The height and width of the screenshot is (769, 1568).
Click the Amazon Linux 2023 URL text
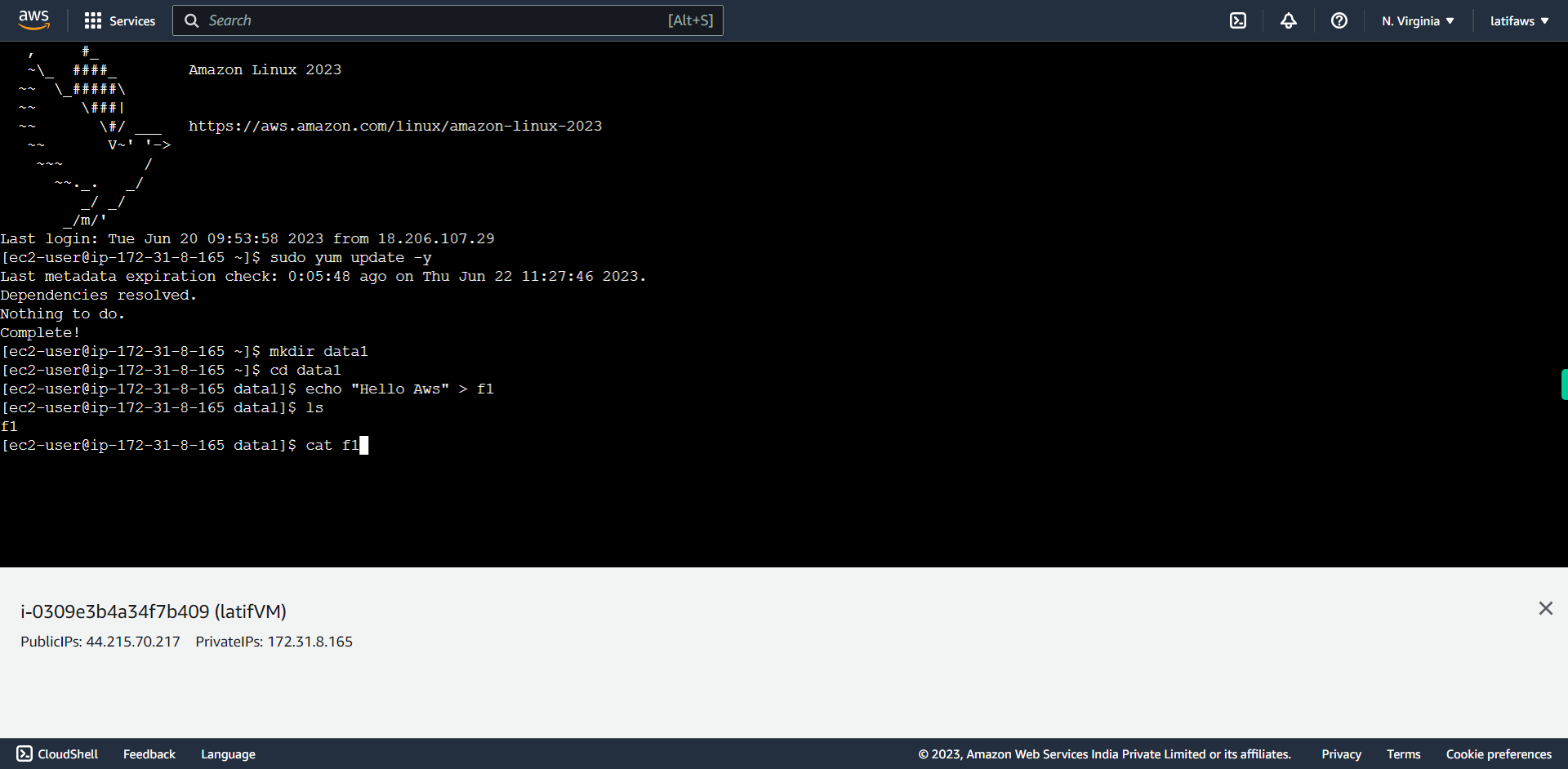[x=395, y=126]
